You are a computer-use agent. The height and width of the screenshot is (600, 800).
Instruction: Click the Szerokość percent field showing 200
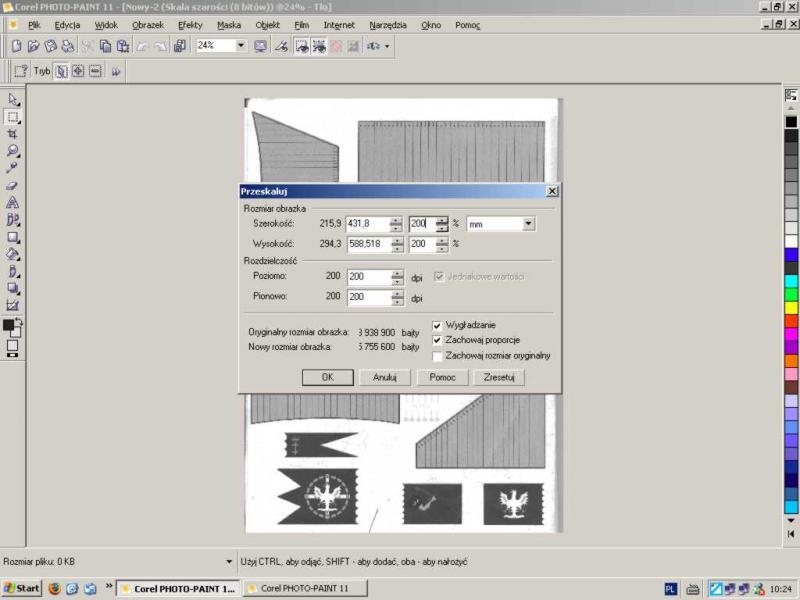(x=422, y=223)
